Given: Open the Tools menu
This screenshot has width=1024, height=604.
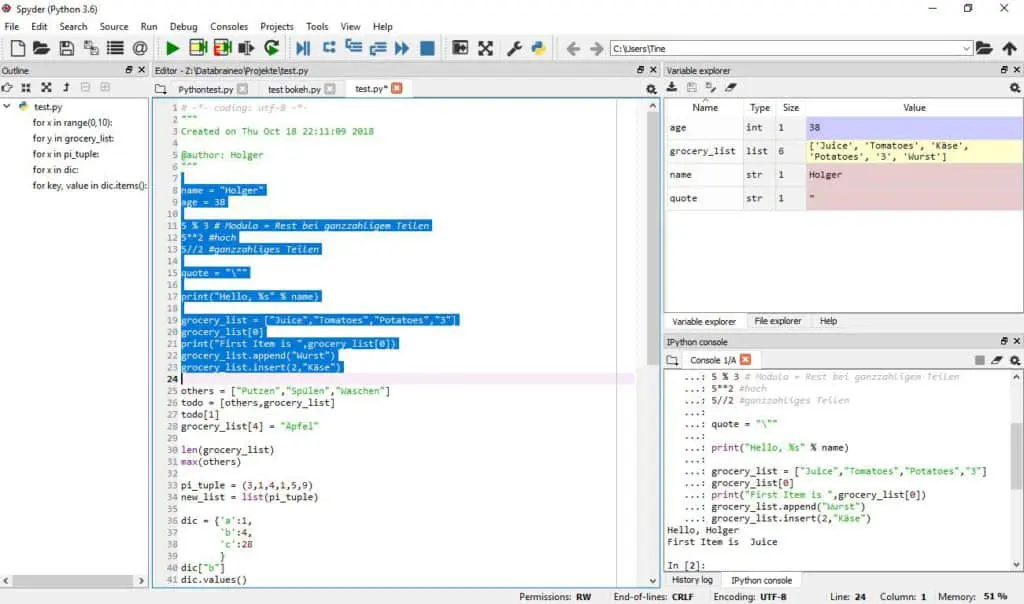Looking at the screenshot, I should (x=317, y=27).
